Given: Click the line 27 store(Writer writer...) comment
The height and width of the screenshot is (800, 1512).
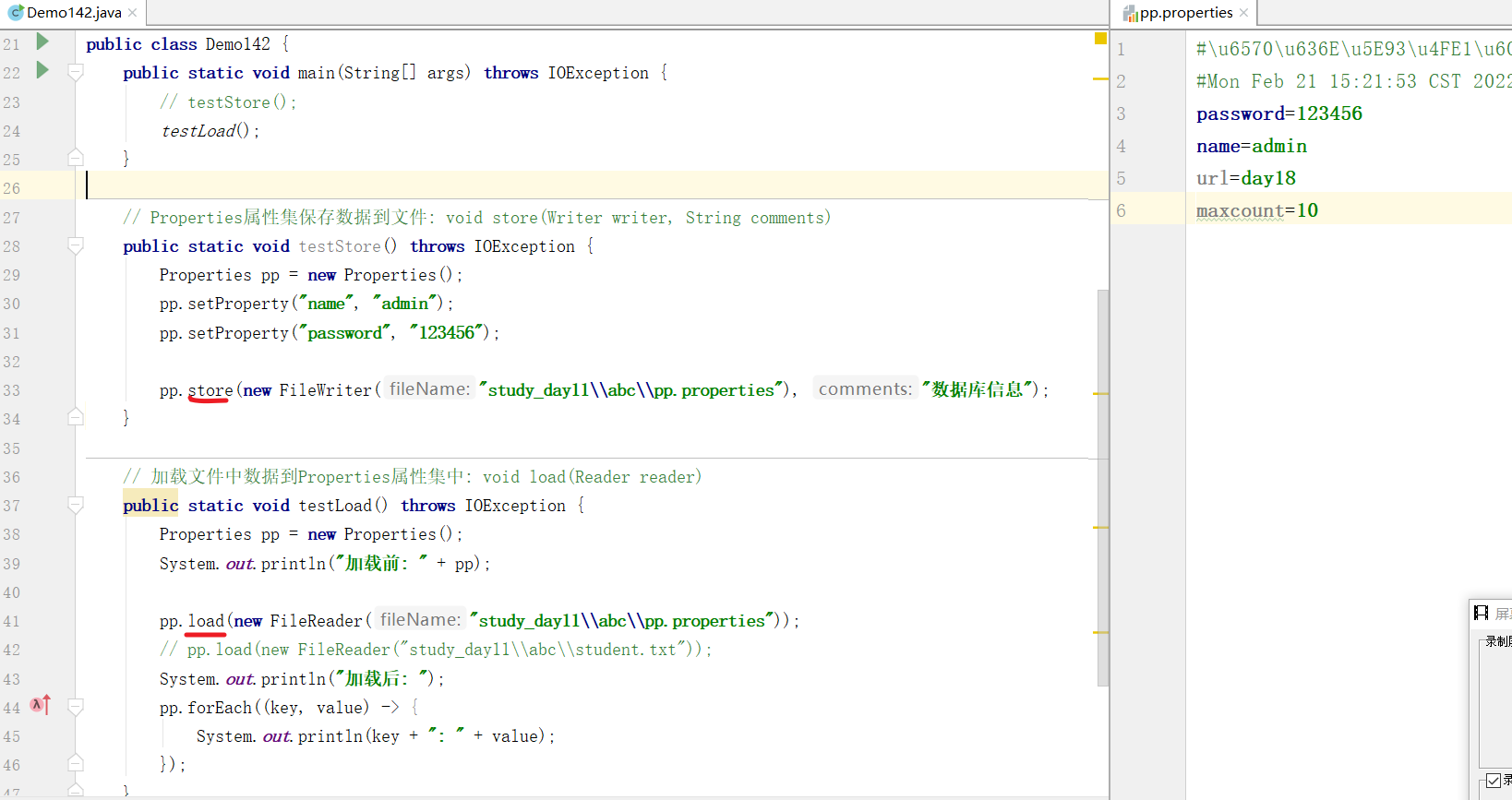Looking at the screenshot, I should coord(476,218).
